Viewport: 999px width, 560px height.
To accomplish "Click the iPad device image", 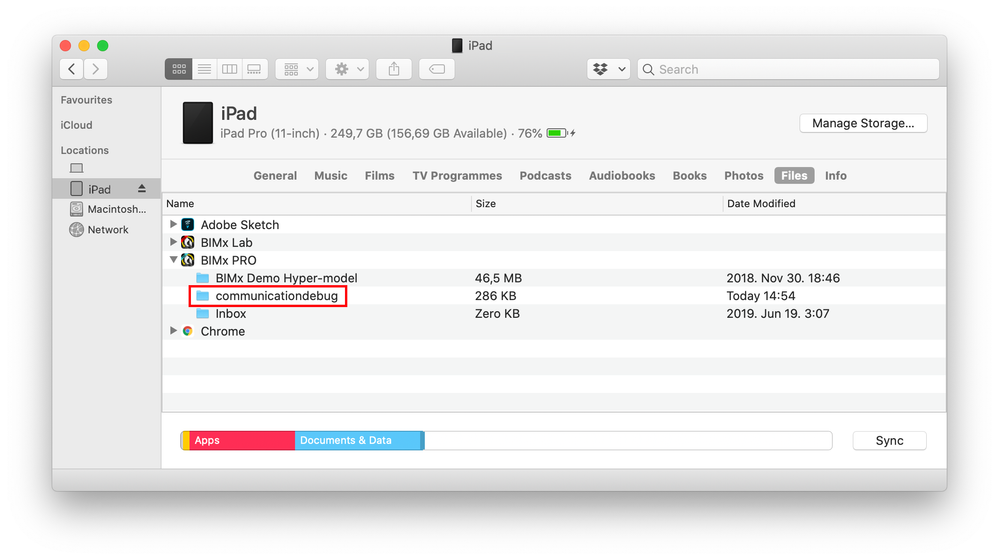I will click(x=198, y=123).
